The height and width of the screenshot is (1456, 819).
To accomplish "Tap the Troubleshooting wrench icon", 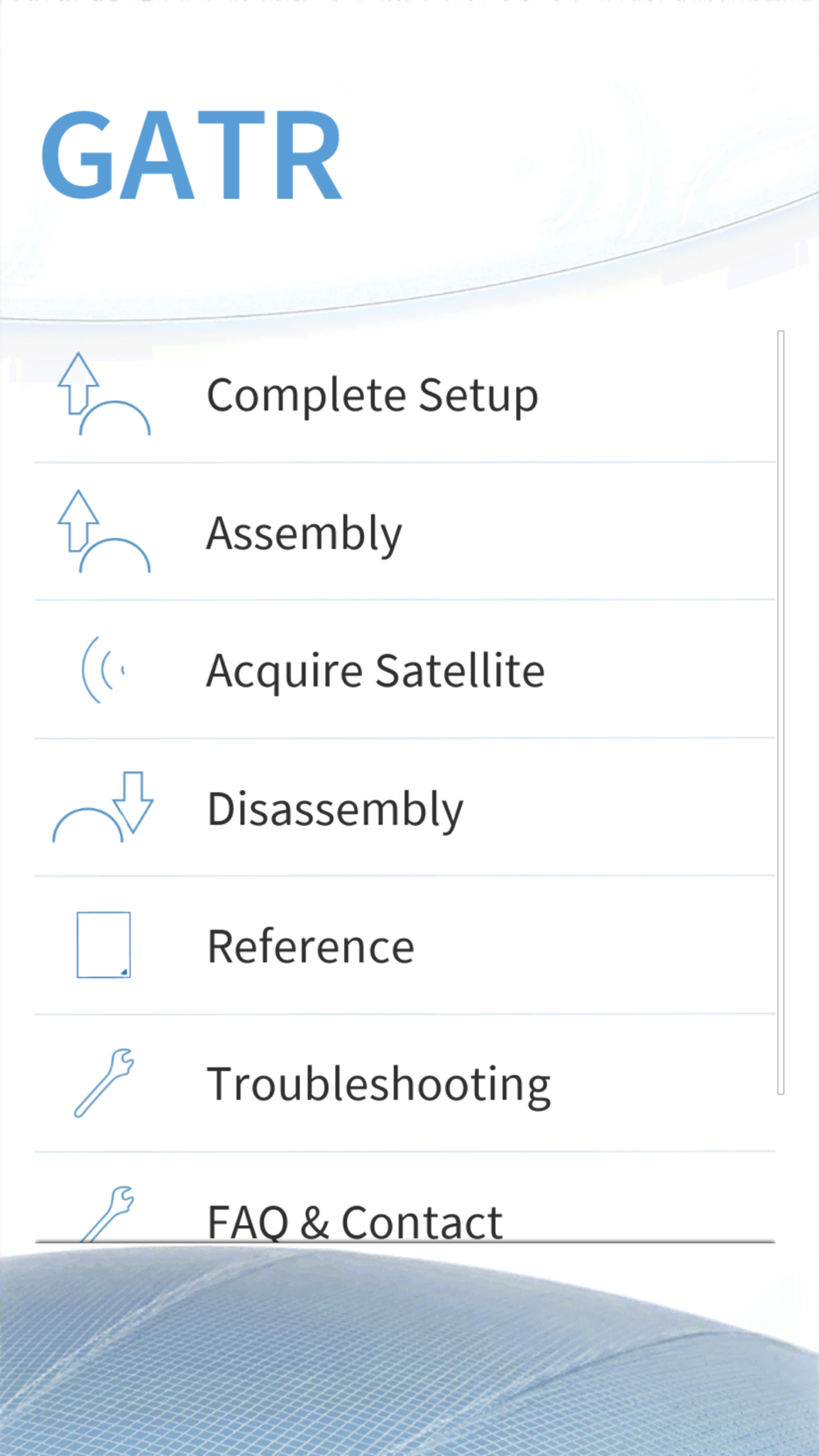I will (x=103, y=1083).
